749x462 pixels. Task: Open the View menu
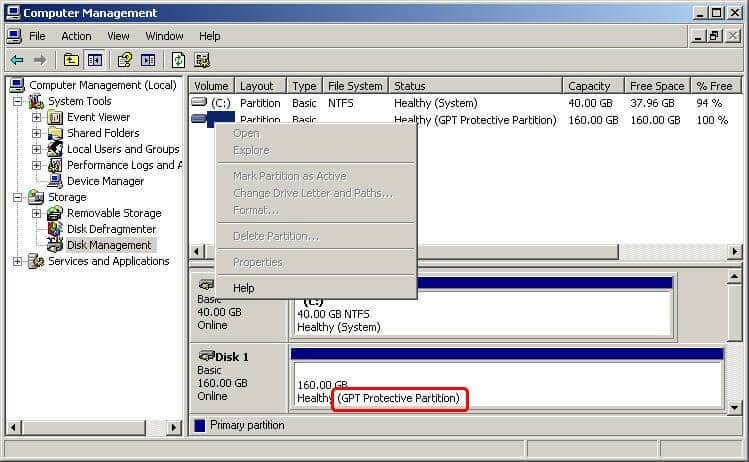pyautogui.click(x=118, y=36)
